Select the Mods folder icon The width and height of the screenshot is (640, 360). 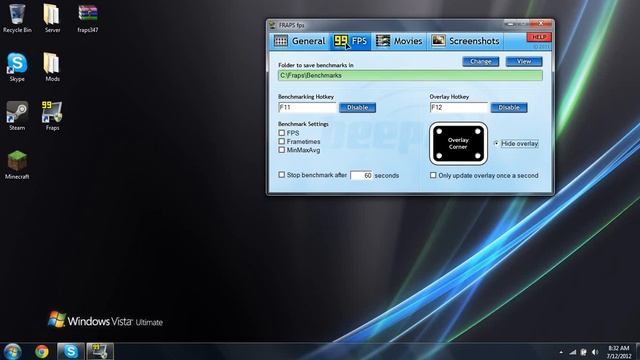pyautogui.click(x=52, y=67)
